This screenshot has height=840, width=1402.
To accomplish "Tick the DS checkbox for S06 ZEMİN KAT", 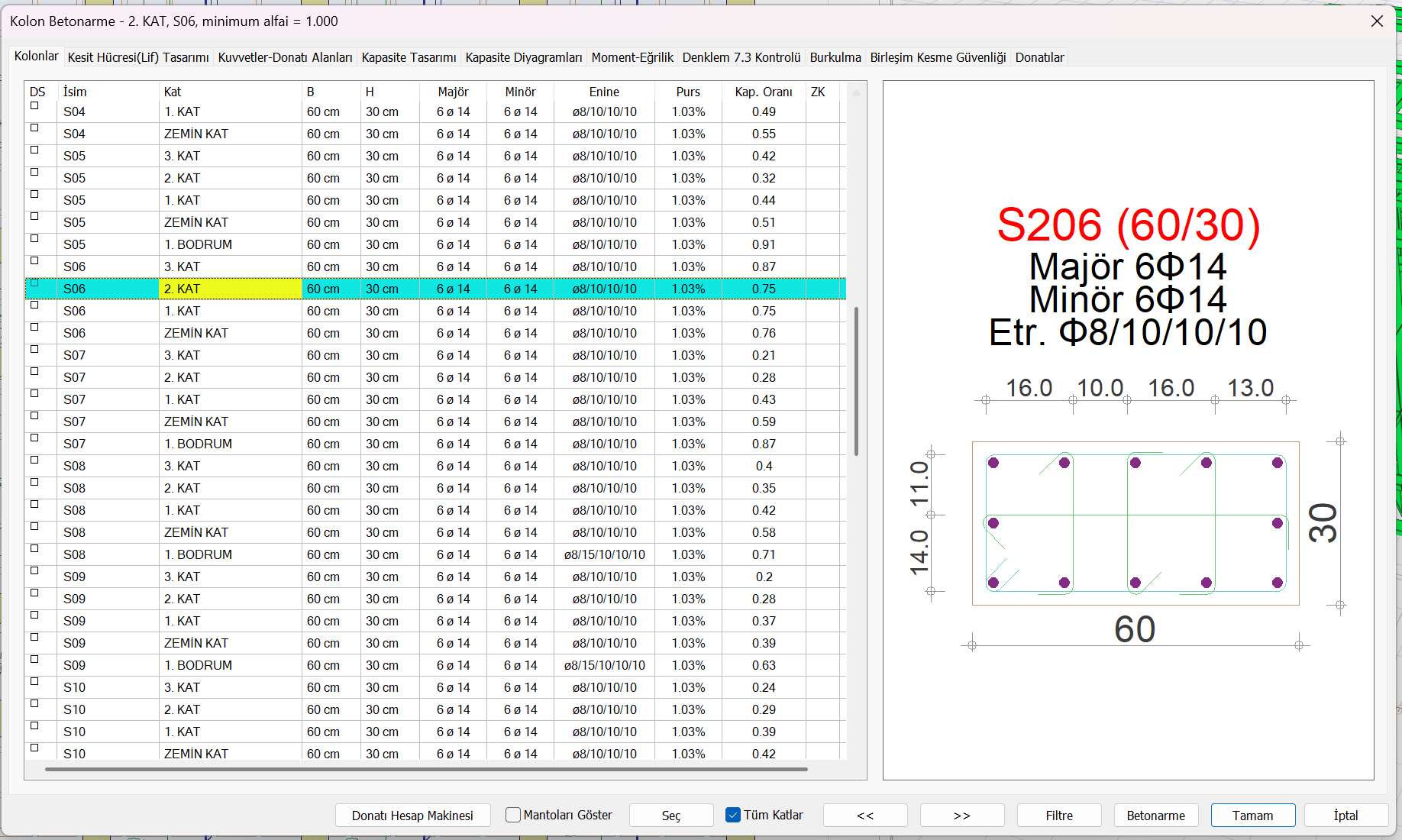I will 34,328.
